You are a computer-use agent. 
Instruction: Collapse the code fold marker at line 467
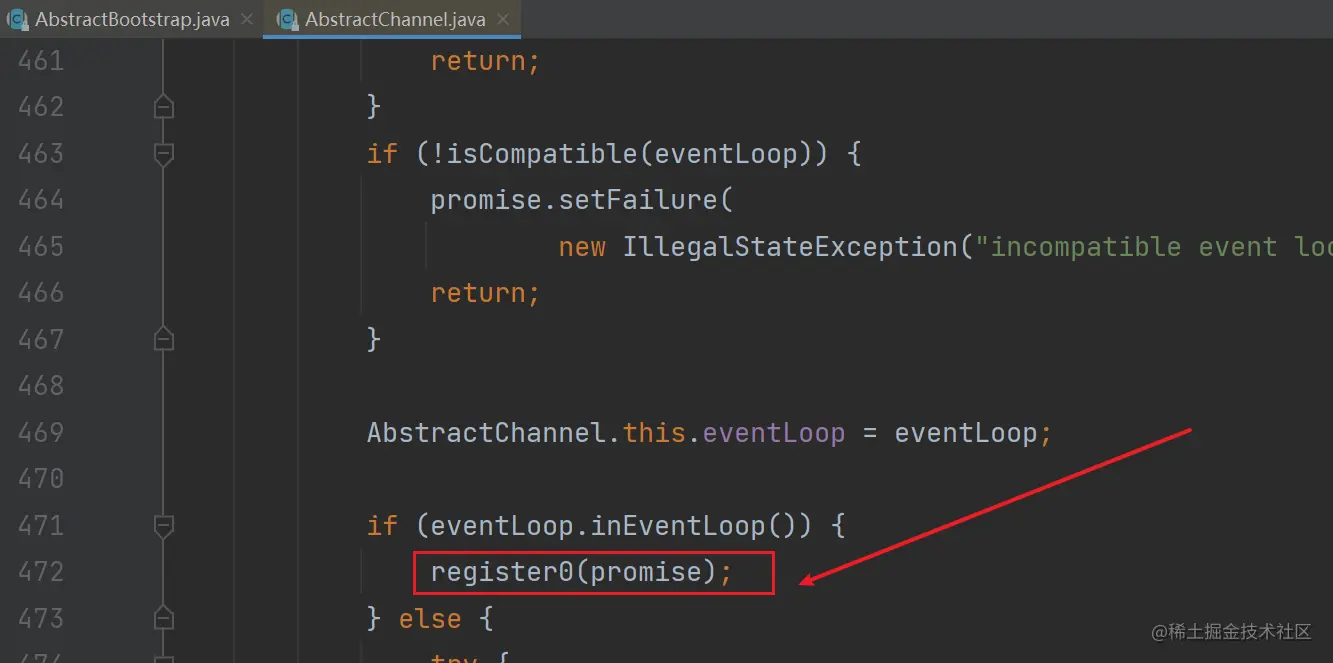click(x=164, y=340)
